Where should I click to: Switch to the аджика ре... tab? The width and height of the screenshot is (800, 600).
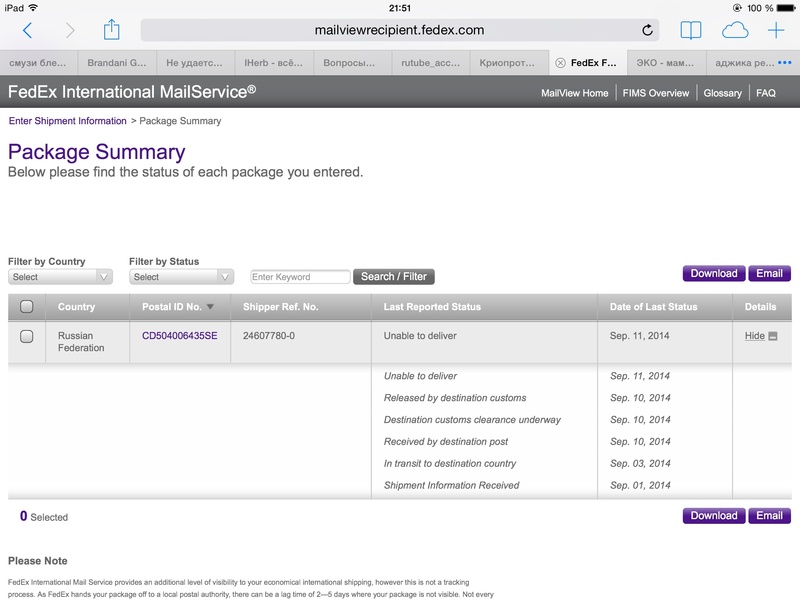(744, 63)
